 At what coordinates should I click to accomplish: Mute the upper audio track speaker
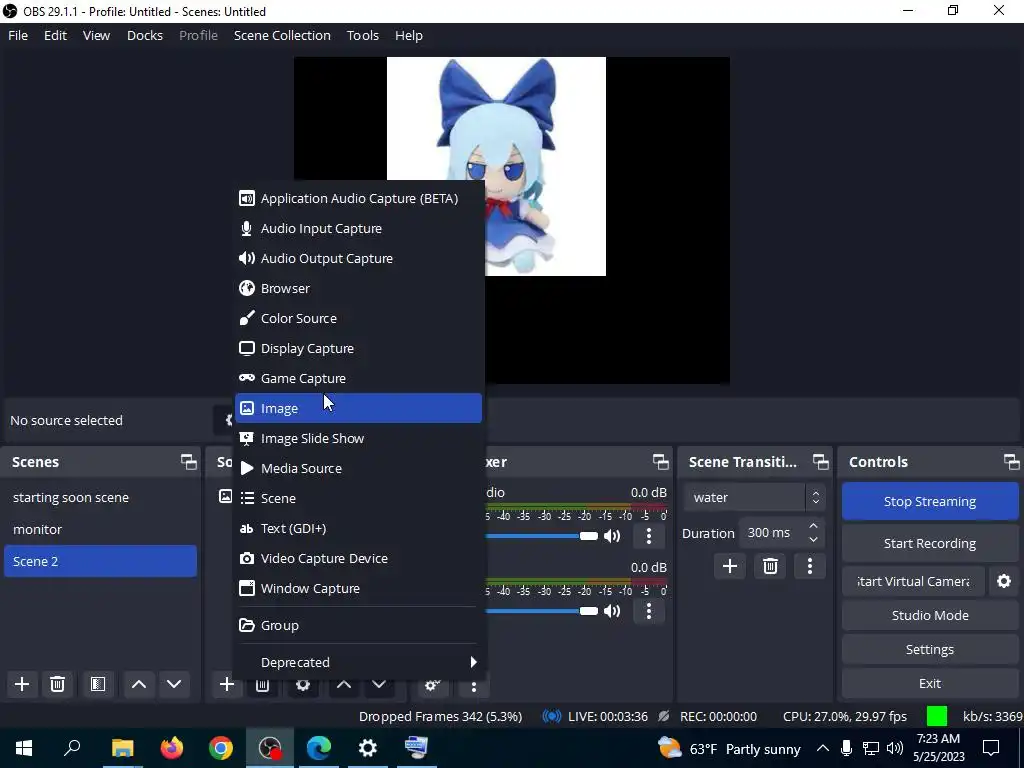tap(612, 536)
